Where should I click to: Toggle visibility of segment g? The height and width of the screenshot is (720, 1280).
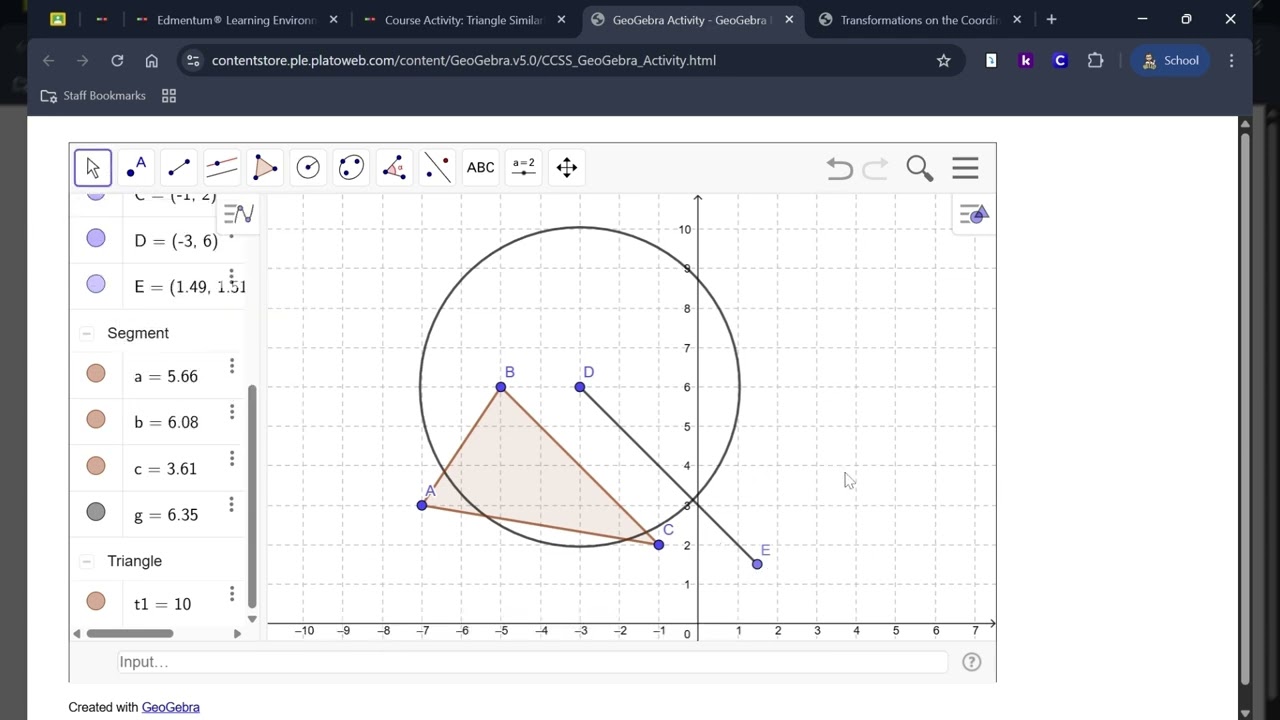pyautogui.click(x=96, y=511)
